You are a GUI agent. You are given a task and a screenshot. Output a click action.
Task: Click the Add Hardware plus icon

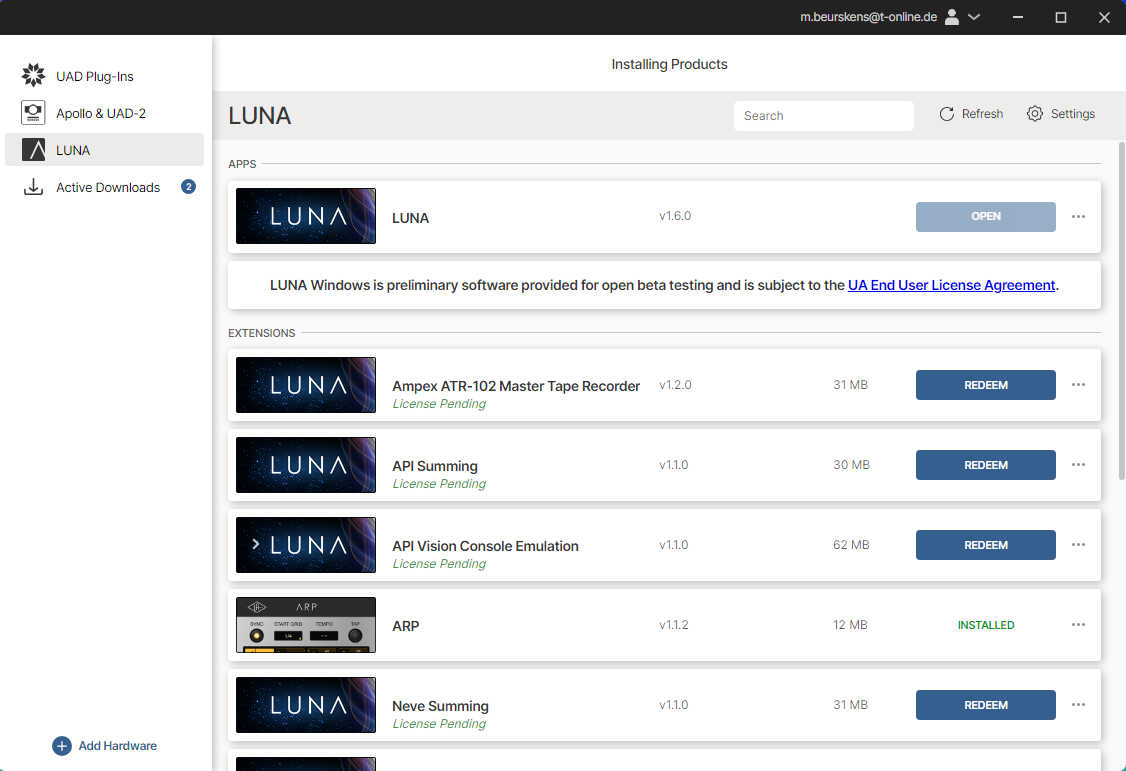(62, 746)
